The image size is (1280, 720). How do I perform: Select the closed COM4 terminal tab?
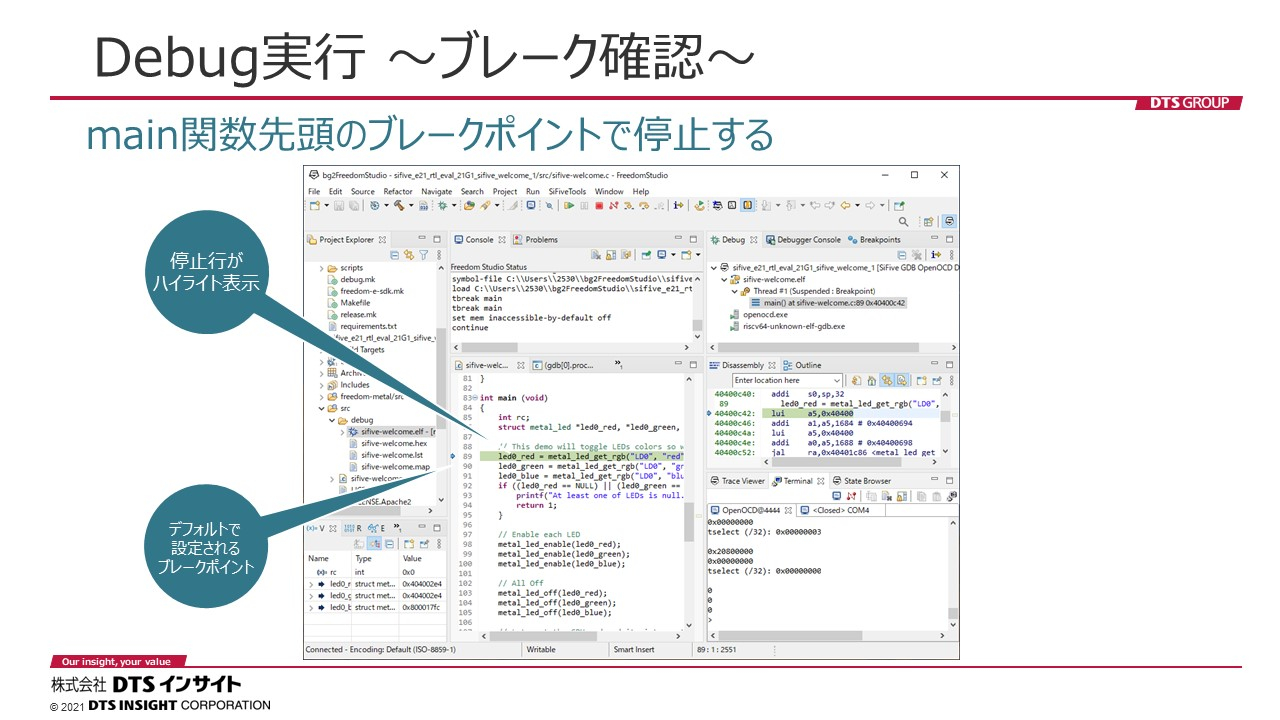tap(835, 510)
